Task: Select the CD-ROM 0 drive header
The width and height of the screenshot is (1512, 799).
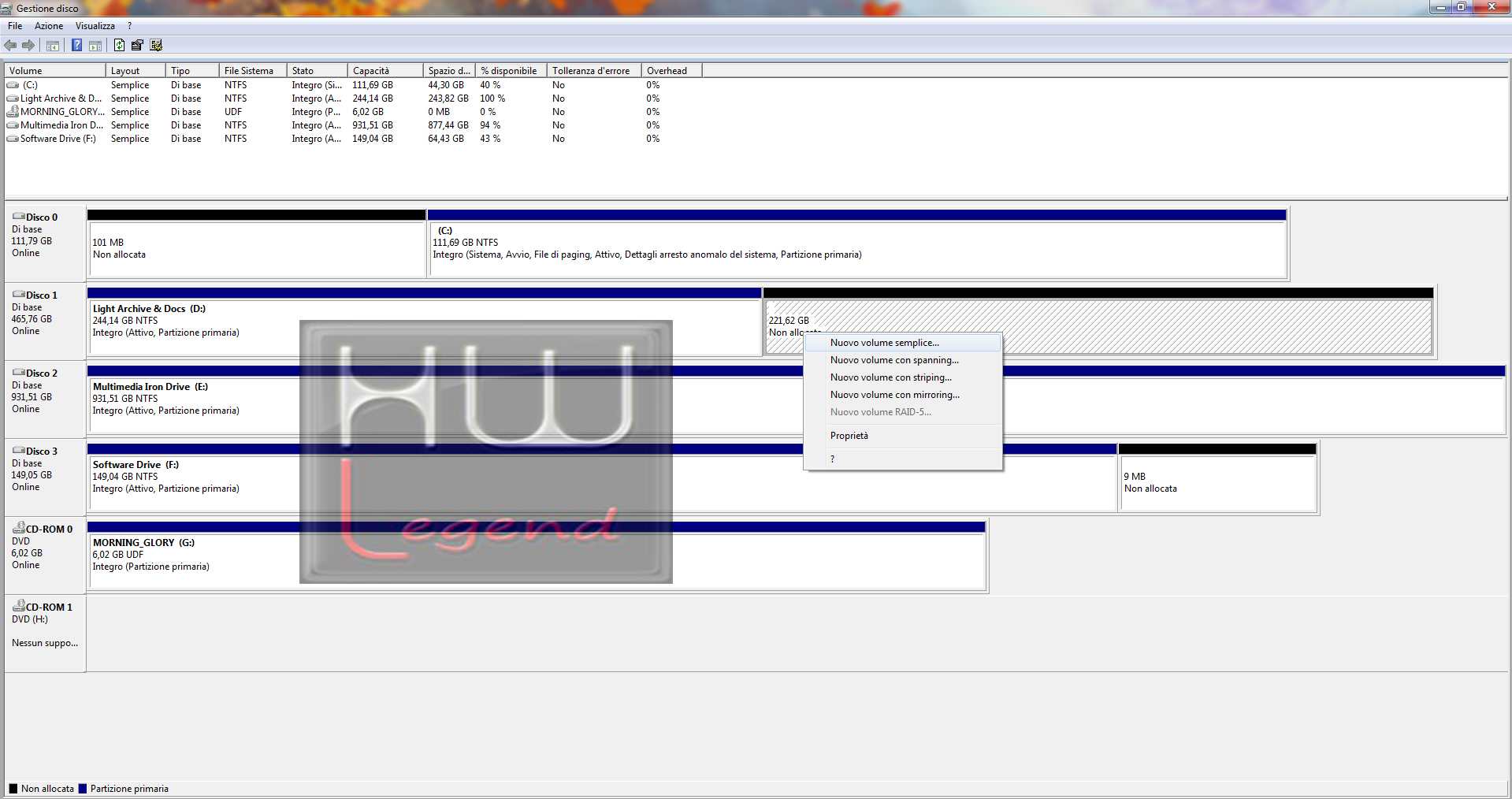Action: (45, 555)
